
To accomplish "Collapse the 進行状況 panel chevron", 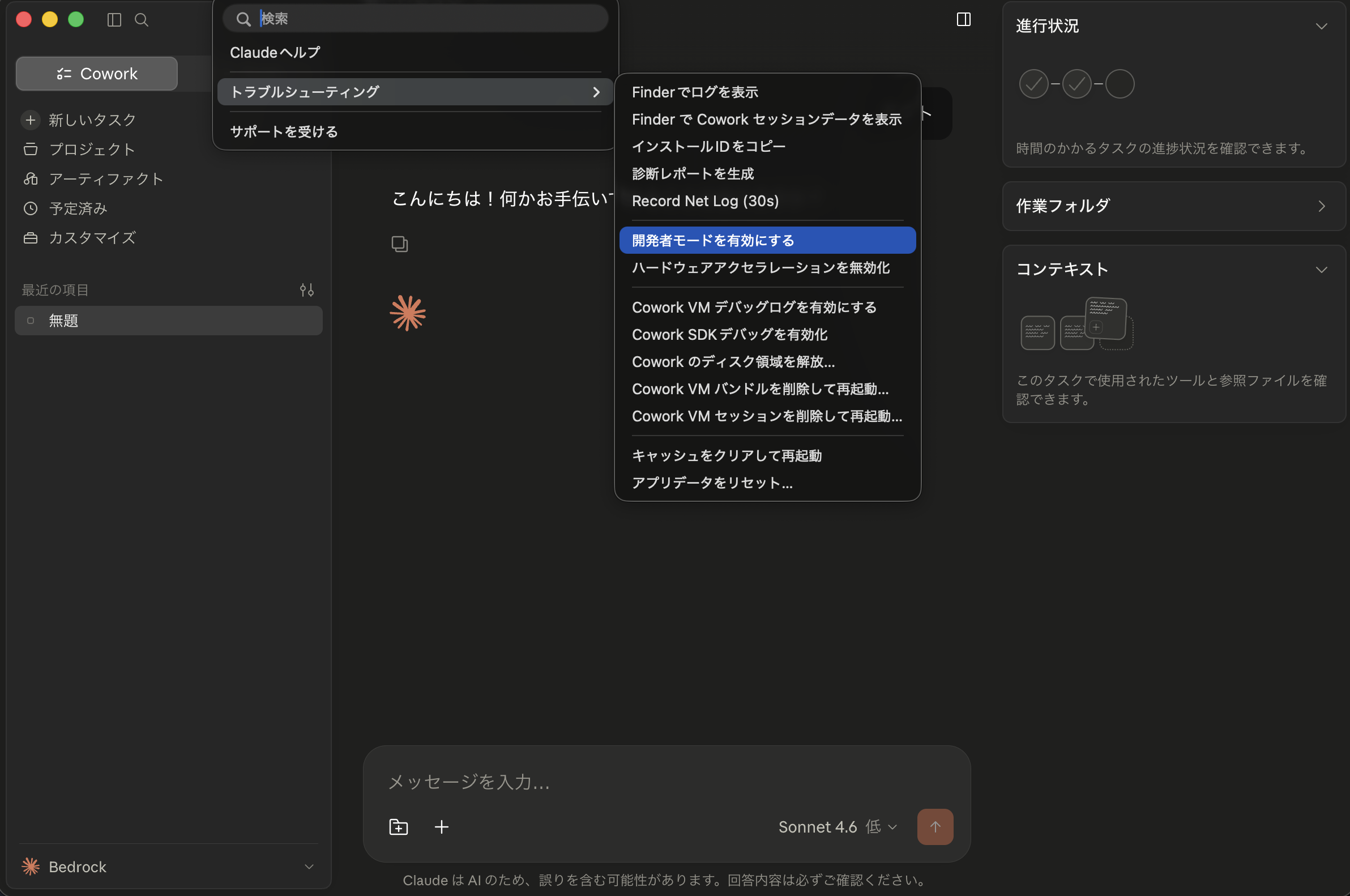I will [1321, 26].
